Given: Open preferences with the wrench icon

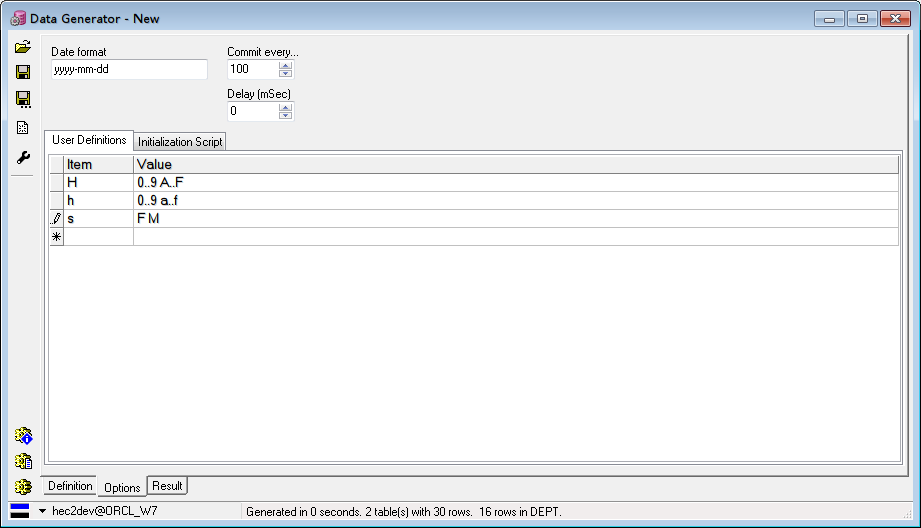Looking at the screenshot, I should pos(23,157).
